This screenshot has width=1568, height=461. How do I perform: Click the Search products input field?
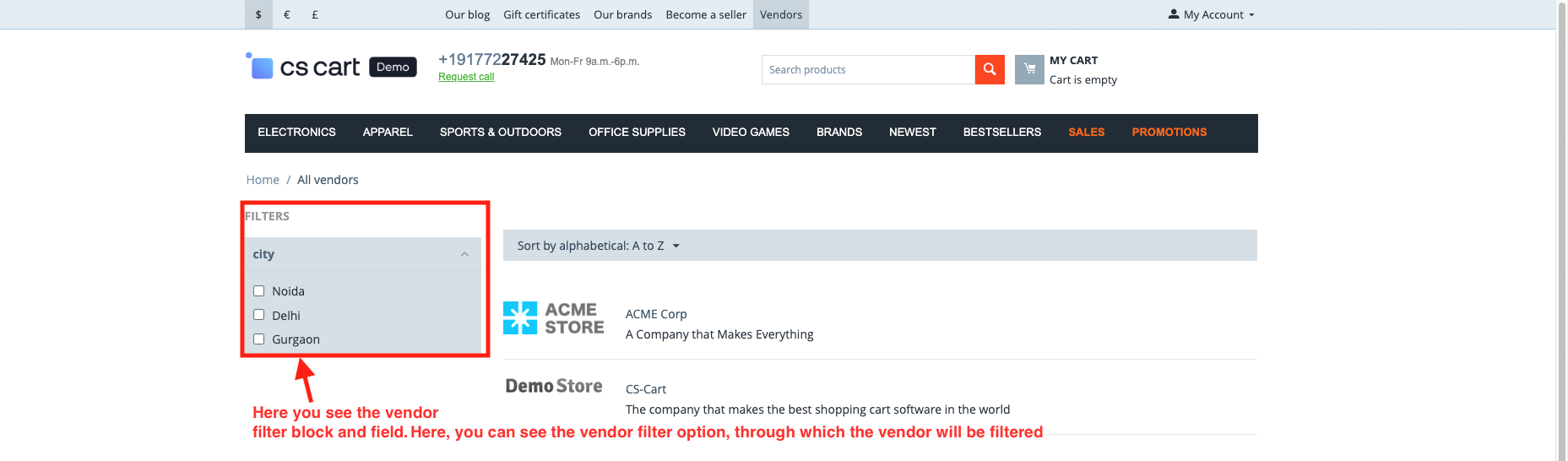868,69
